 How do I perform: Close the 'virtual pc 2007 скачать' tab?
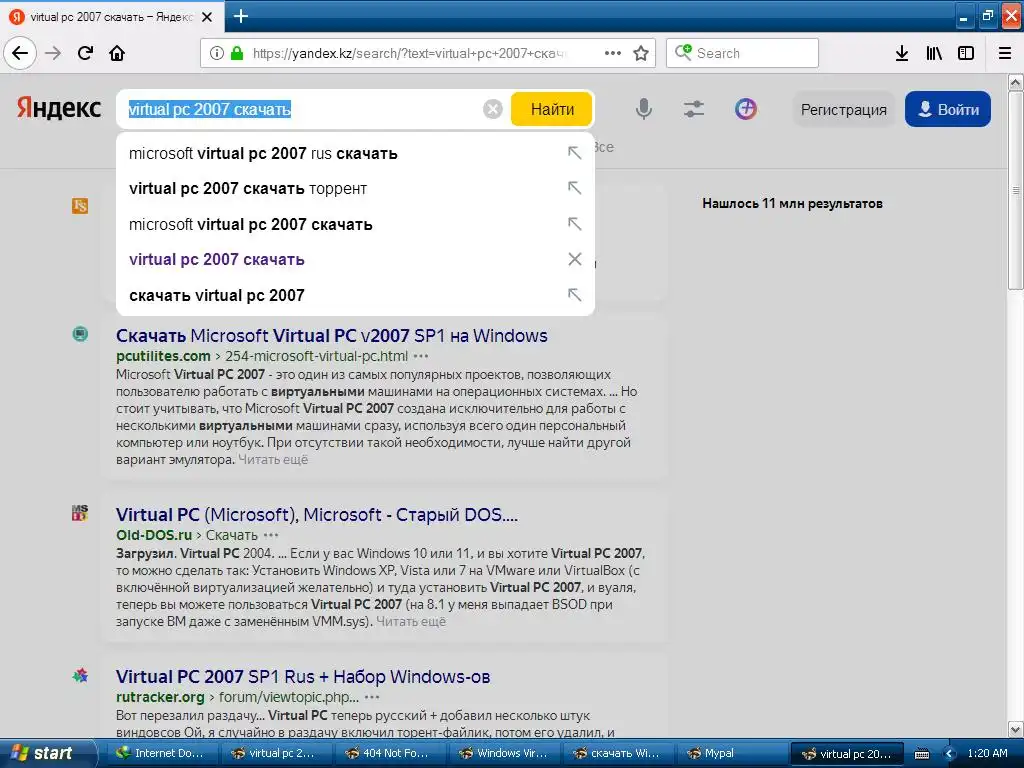tap(207, 17)
